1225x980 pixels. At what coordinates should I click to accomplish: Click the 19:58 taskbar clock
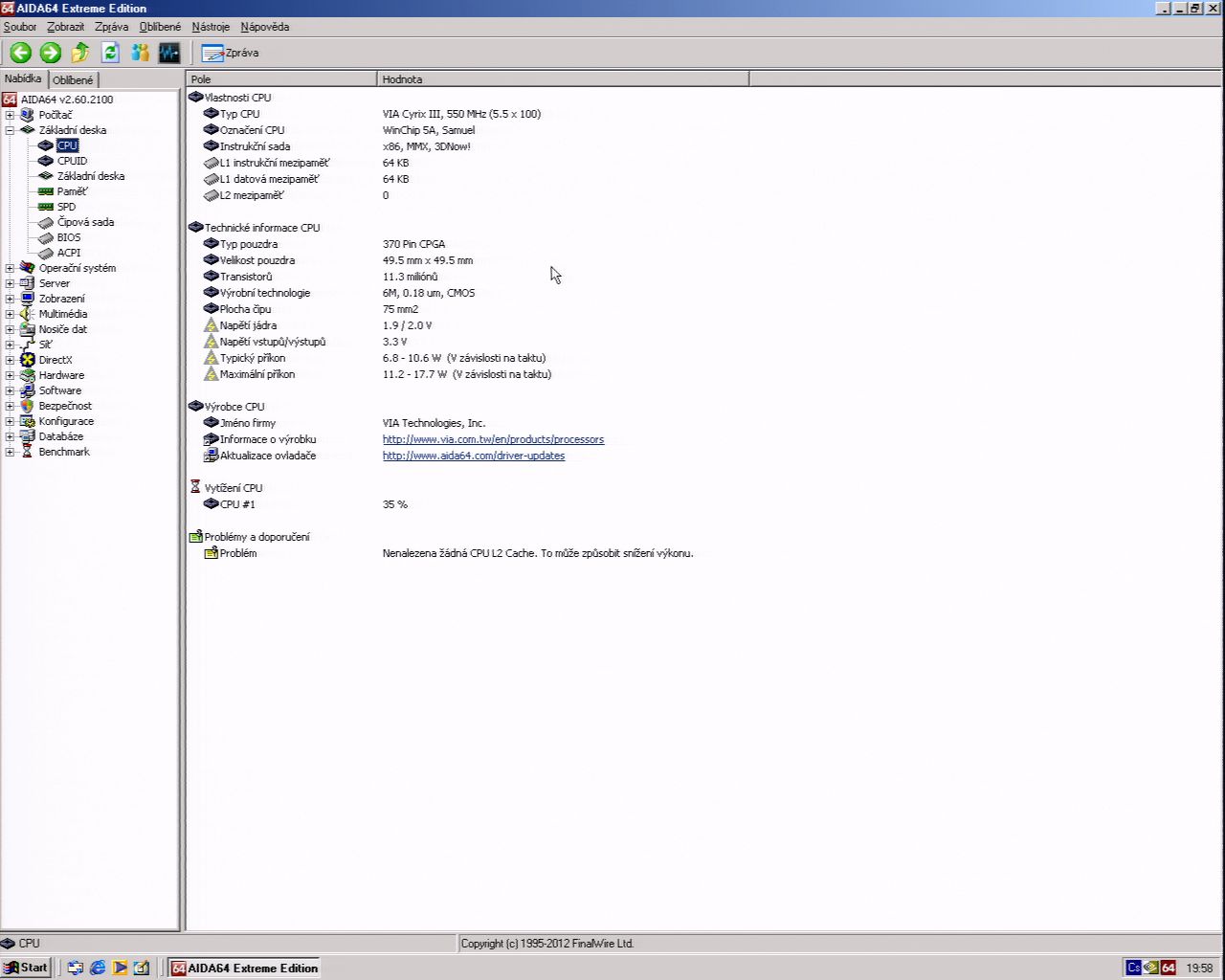click(1199, 968)
